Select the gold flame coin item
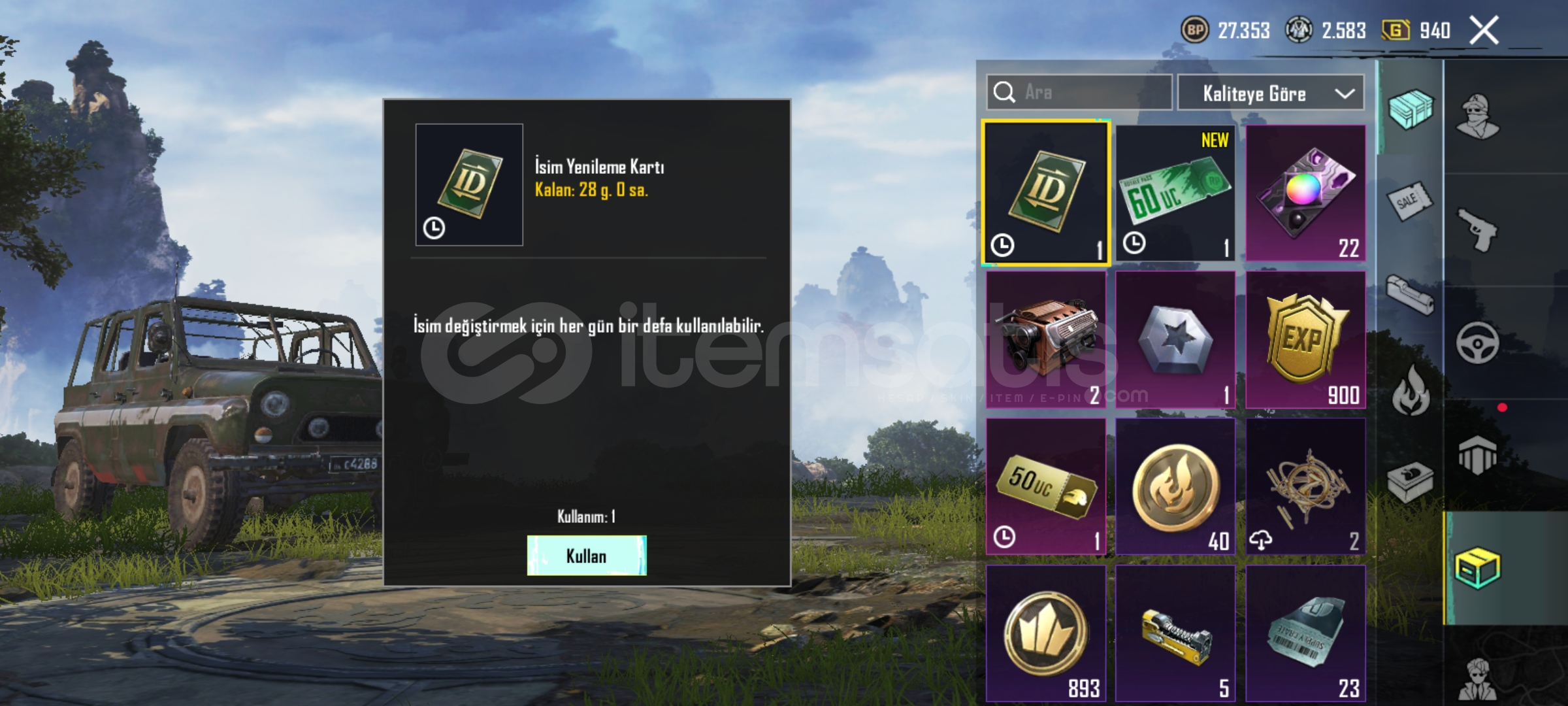Image resolution: width=1568 pixels, height=706 pixels. (1175, 487)
